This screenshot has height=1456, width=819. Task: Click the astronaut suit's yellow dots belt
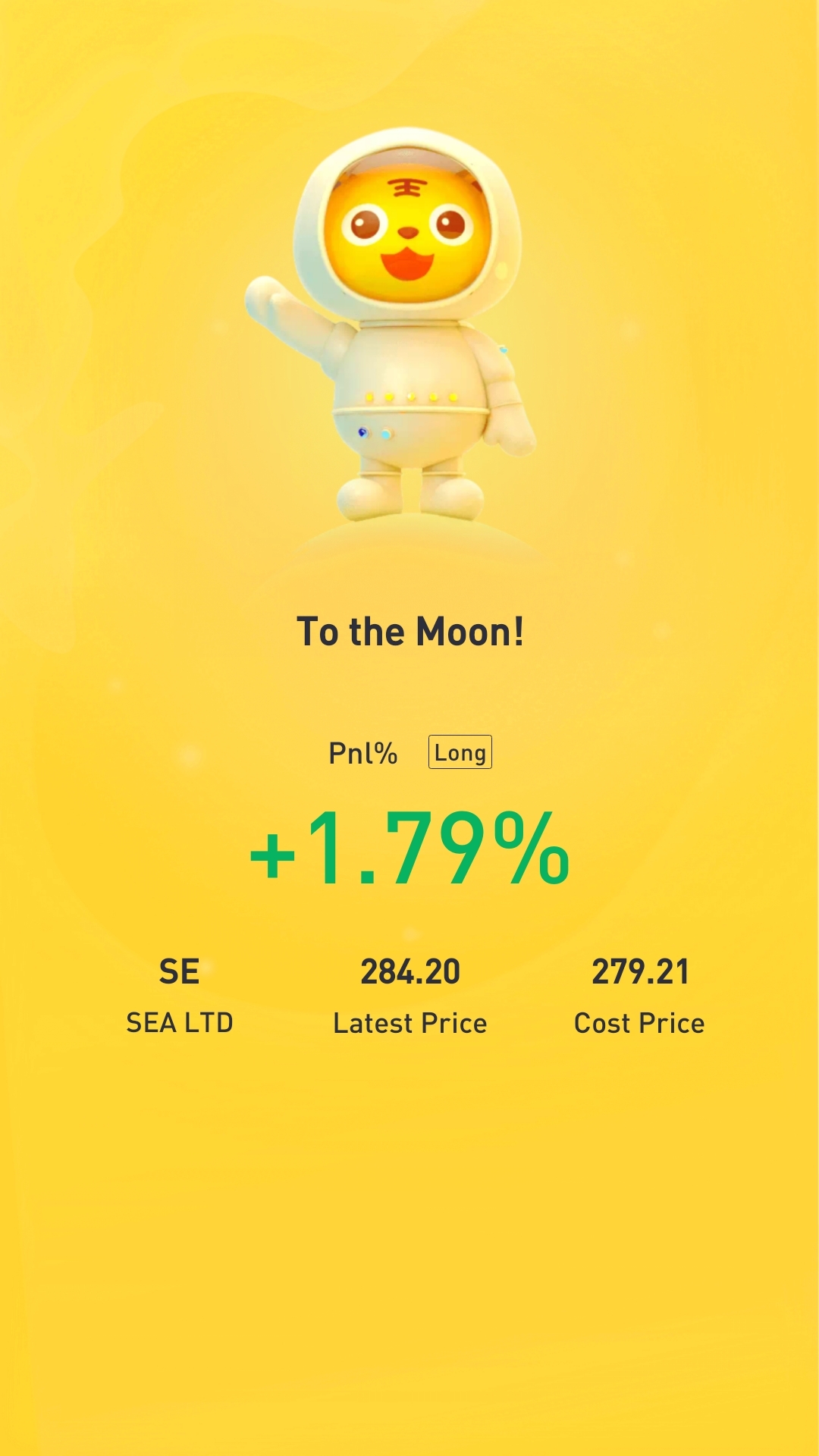point(411,397)
